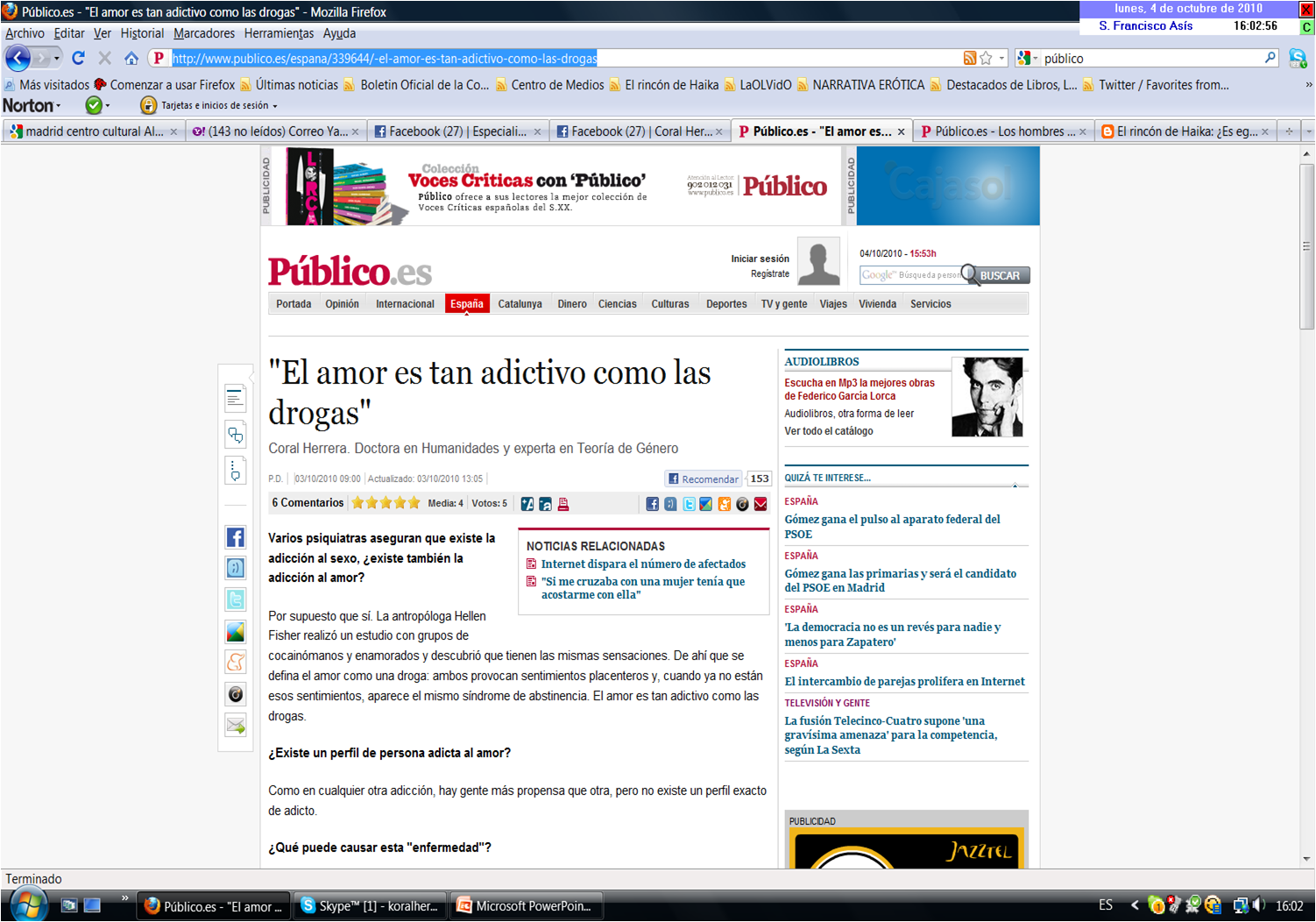The height and width of the screenshot is (922, 1316).
Task: Open the Firefox home page icon
Action: click(131, 58)
